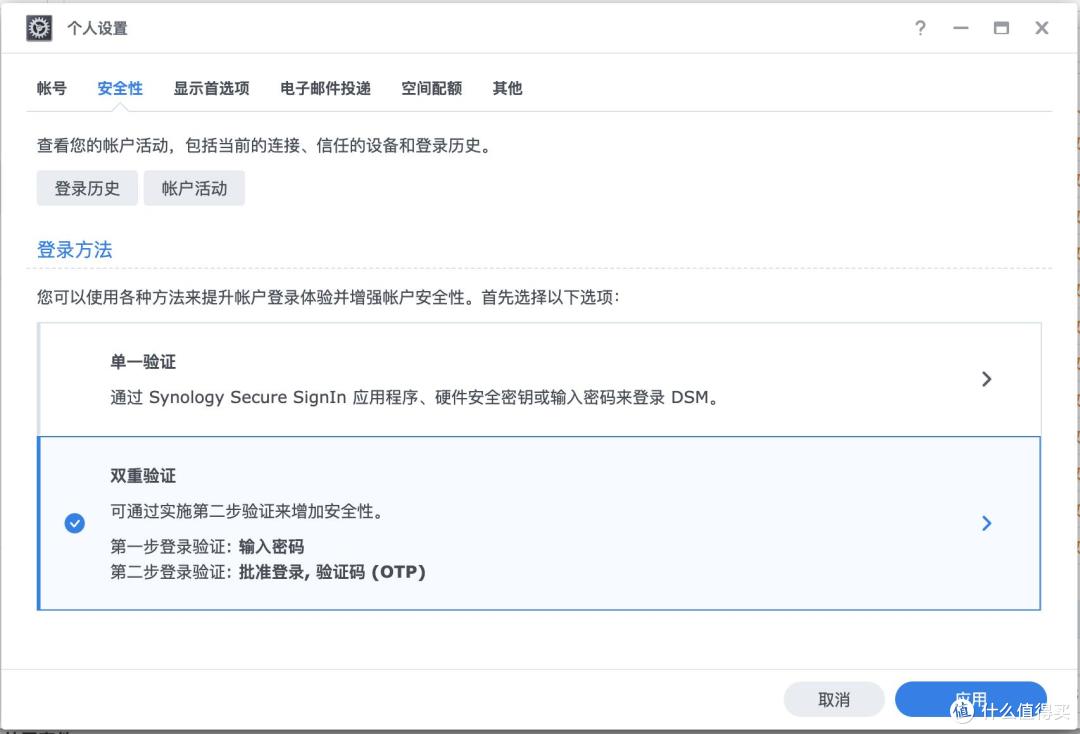
Task: Click the 登录历史 button
Action: tap(87, 188)
